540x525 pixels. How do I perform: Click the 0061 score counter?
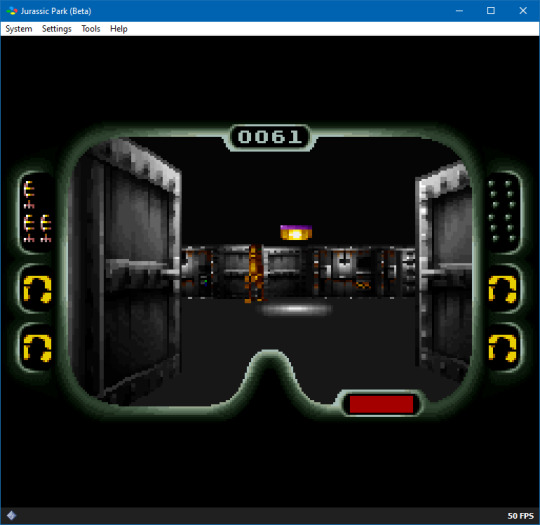pos(270,137)
